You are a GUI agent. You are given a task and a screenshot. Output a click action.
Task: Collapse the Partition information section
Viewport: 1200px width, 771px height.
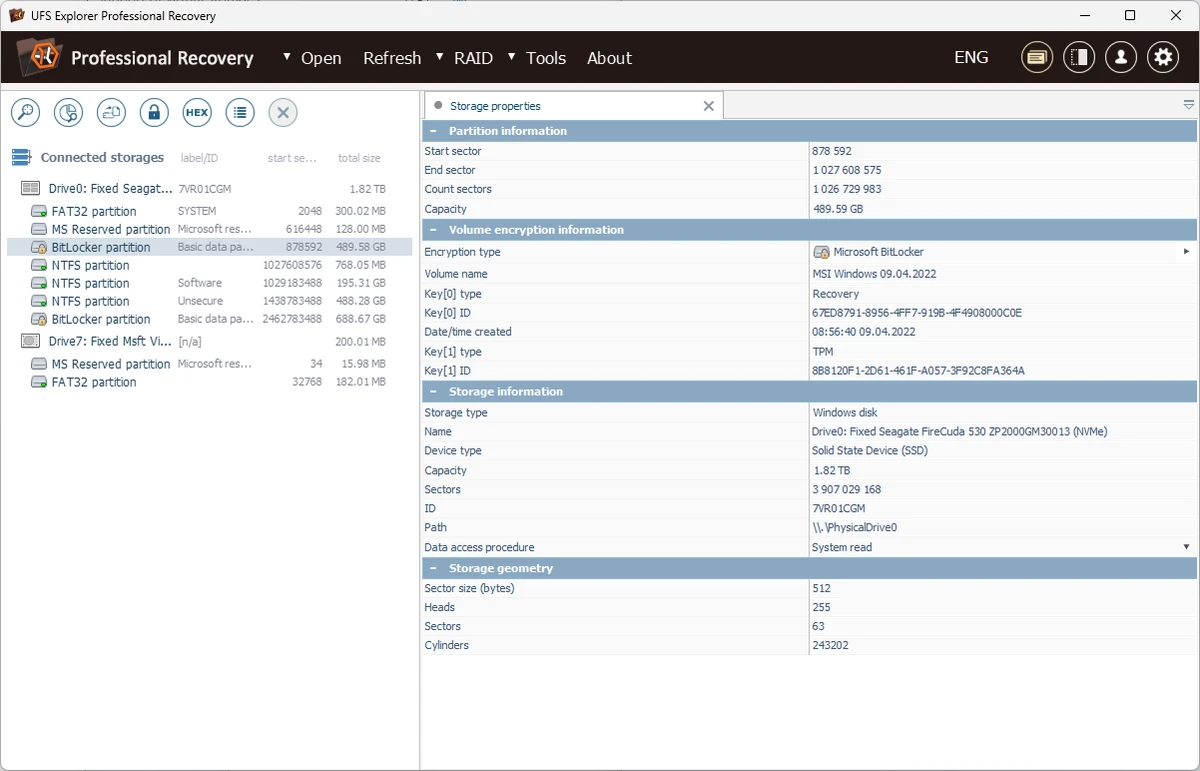coord(433,131)
